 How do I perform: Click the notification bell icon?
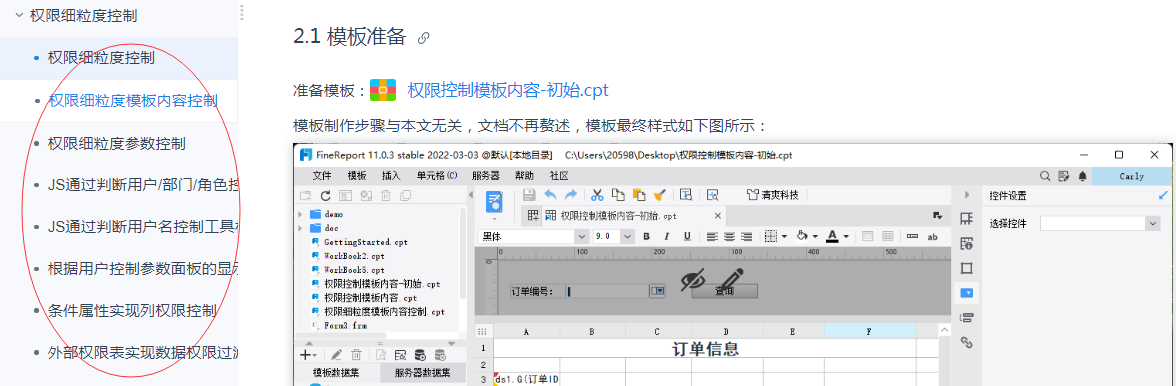[x=1082, y=176]
